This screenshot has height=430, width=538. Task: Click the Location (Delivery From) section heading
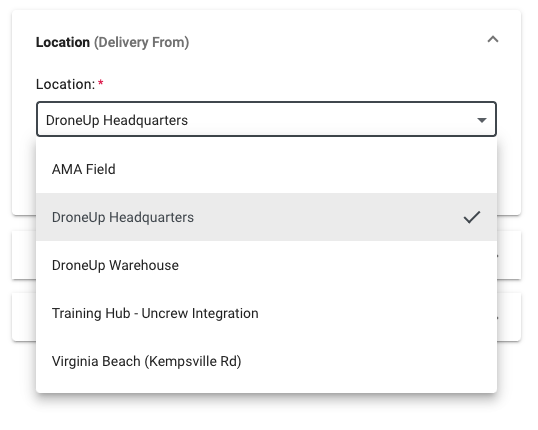click(x=113, y=42)
